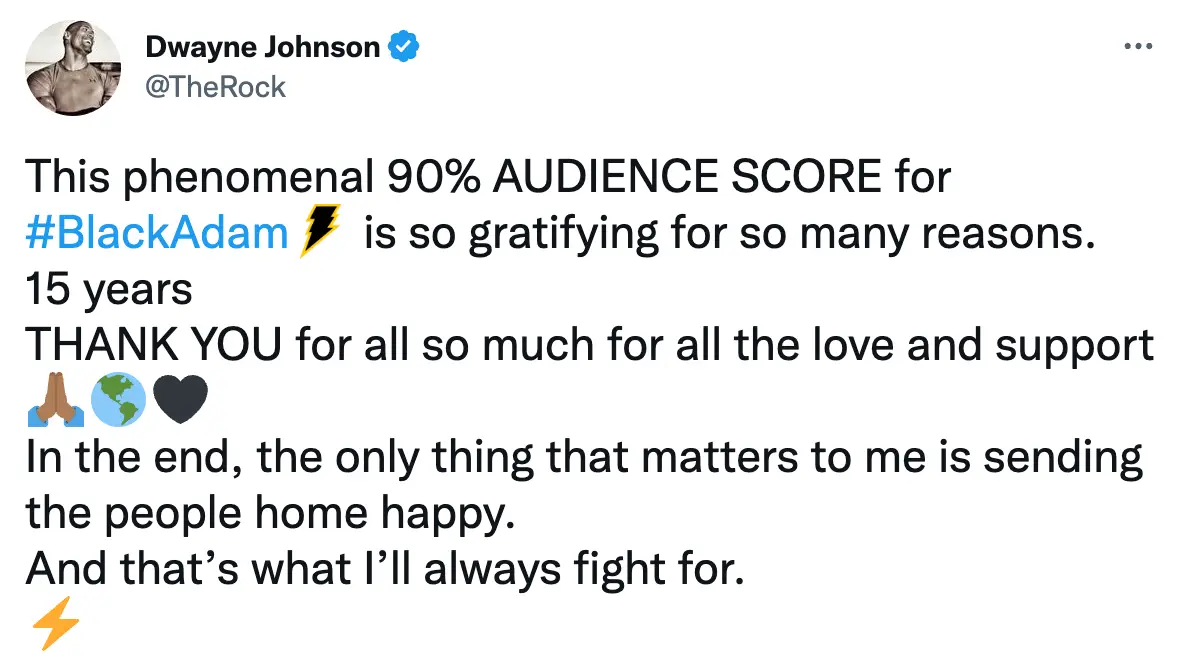Click the verified blue checkmark badge
1184x666 pixels.
pyautogui.click(x=405, y=45)
